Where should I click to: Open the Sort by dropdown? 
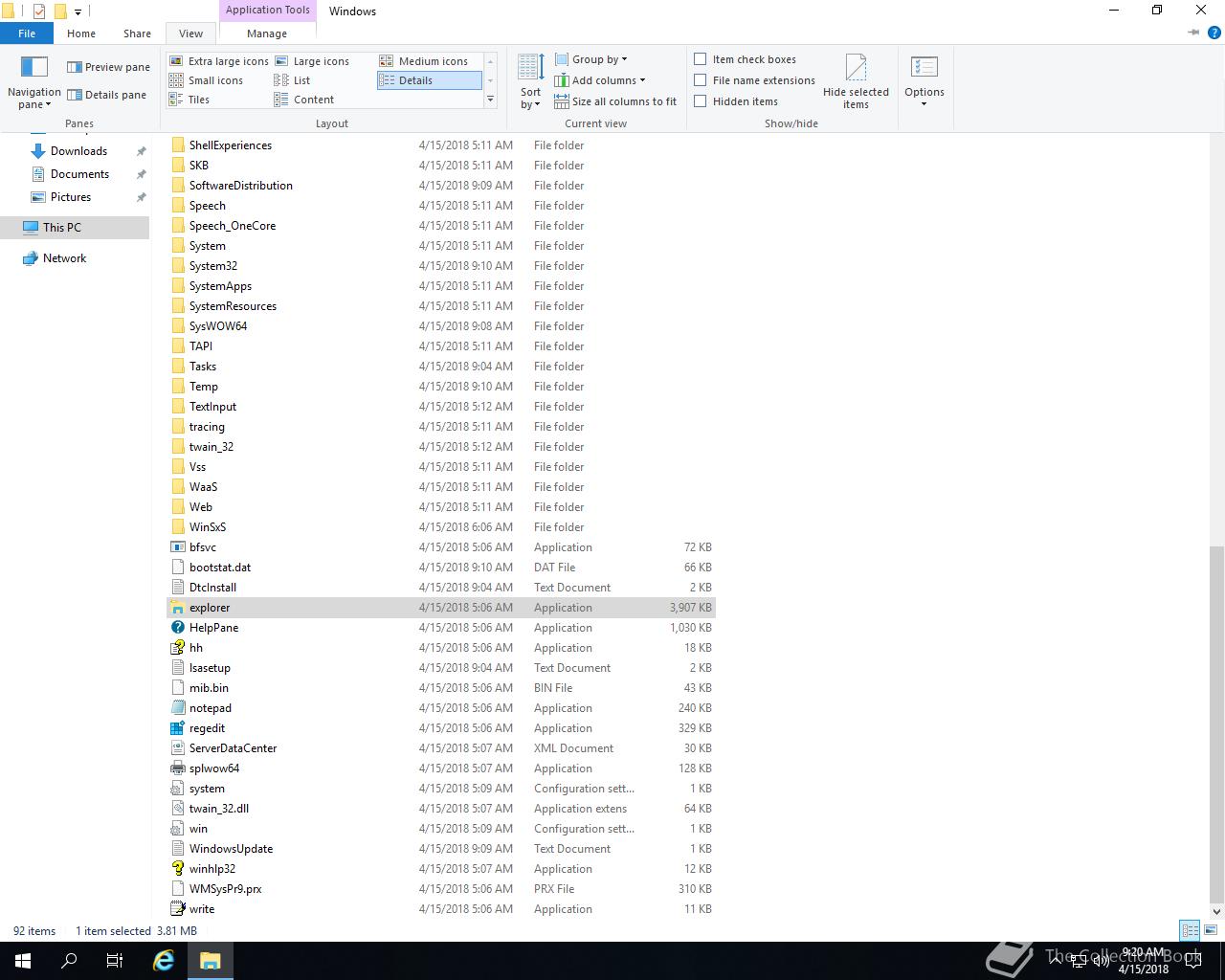(531, 83)
